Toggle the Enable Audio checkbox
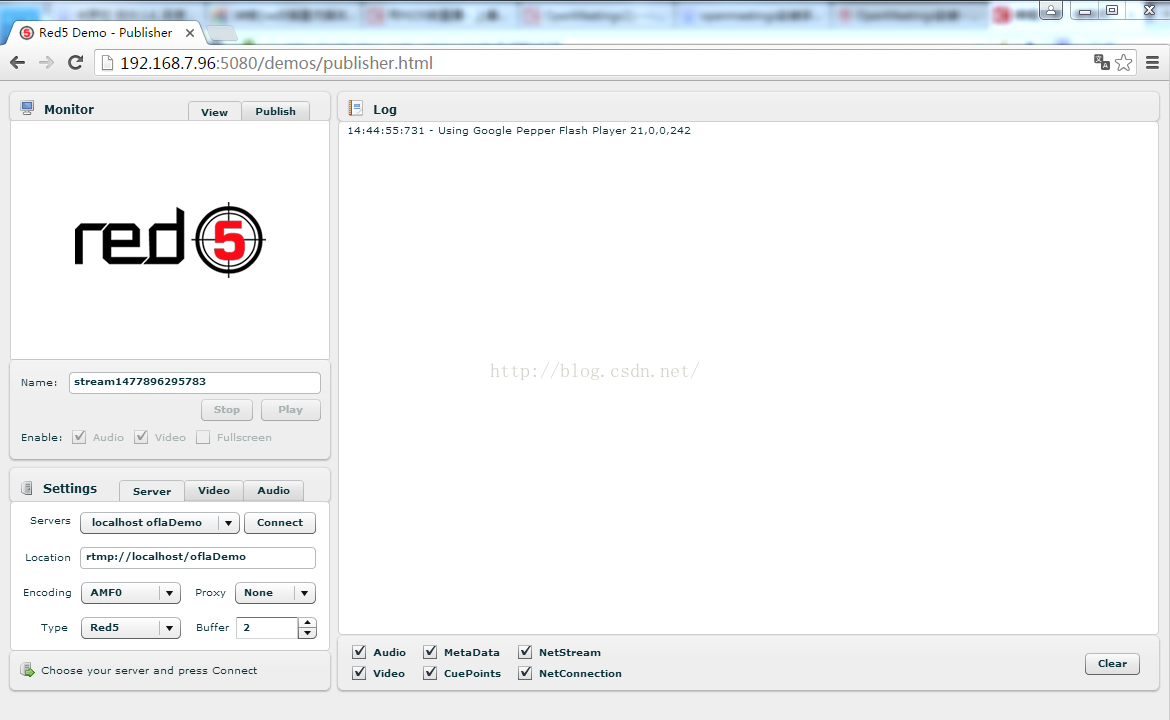This screenshot has height=720, width=1170. pyautogui.click(x=79, y=437)
